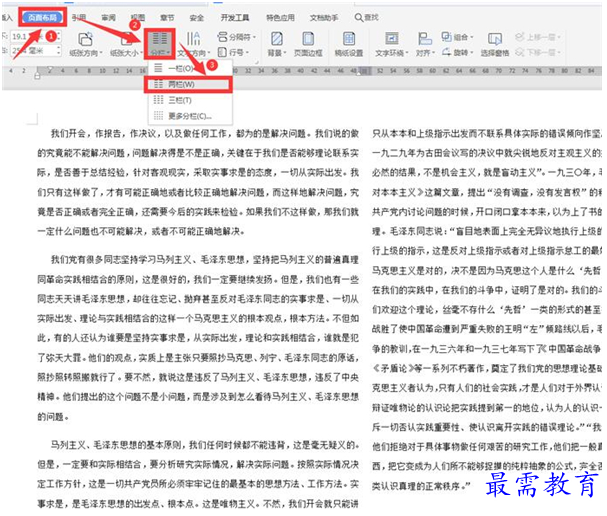Open the page setup dialog launcher corner icon
607x516 pixels.
coord(256,62)
